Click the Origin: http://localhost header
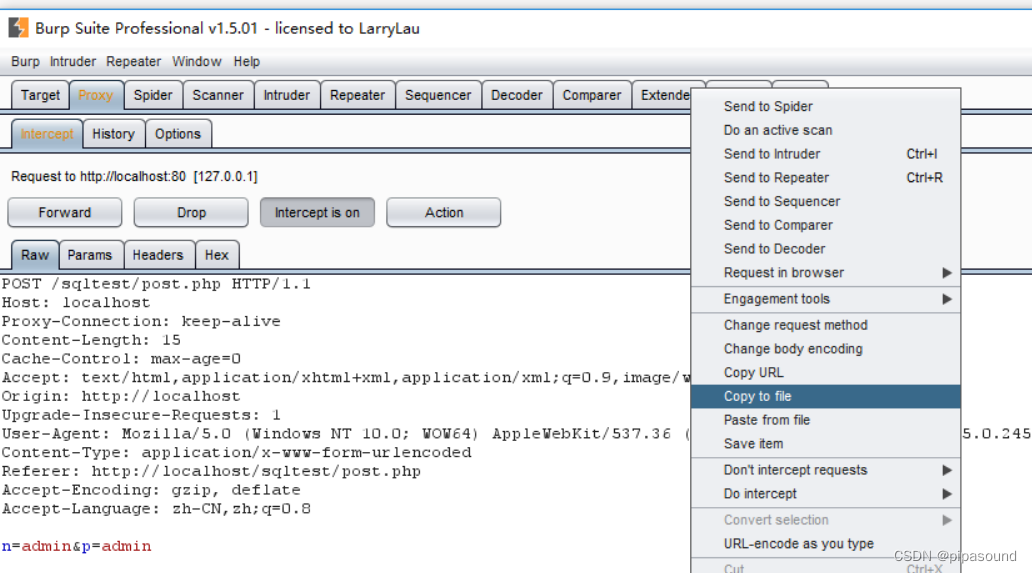The height and width of the screenshot is (573, 1032). tap(121, 397)
